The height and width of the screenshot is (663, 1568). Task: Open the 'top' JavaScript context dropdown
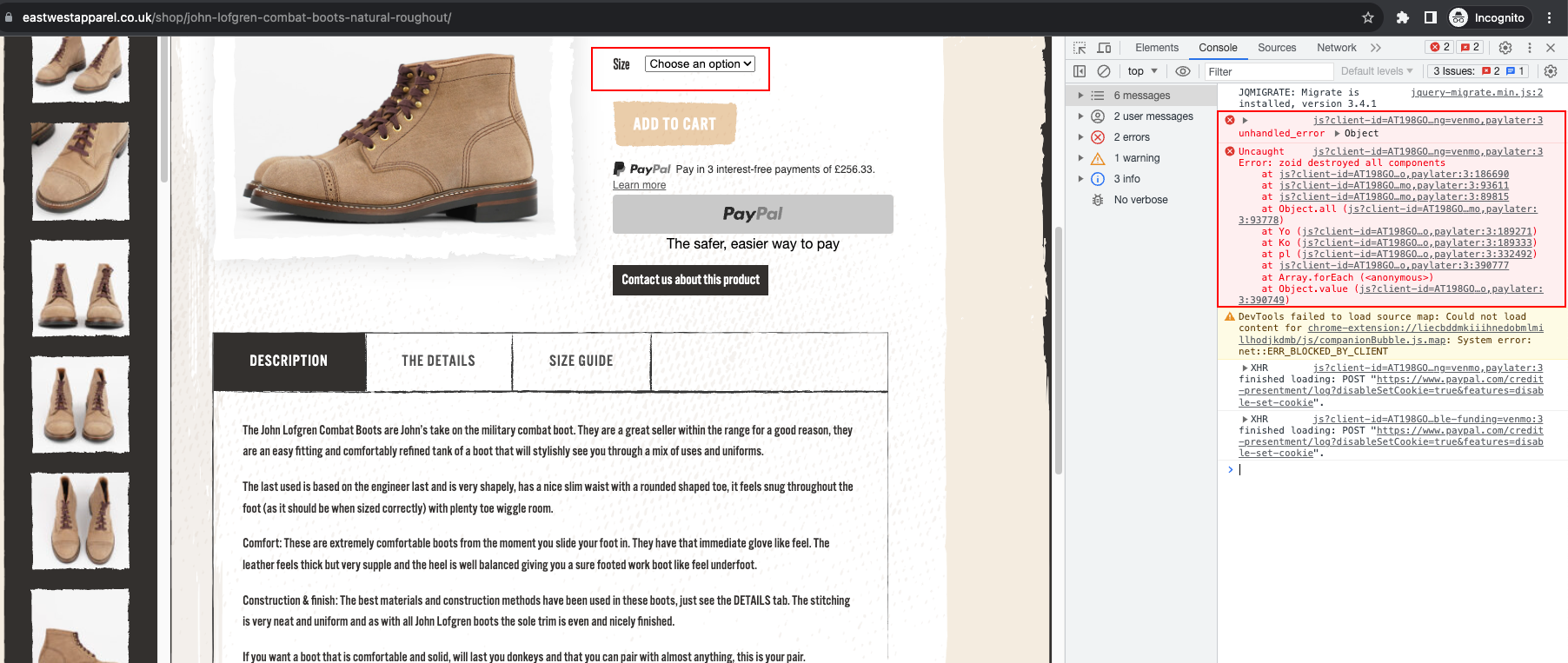coord(1142,71)
